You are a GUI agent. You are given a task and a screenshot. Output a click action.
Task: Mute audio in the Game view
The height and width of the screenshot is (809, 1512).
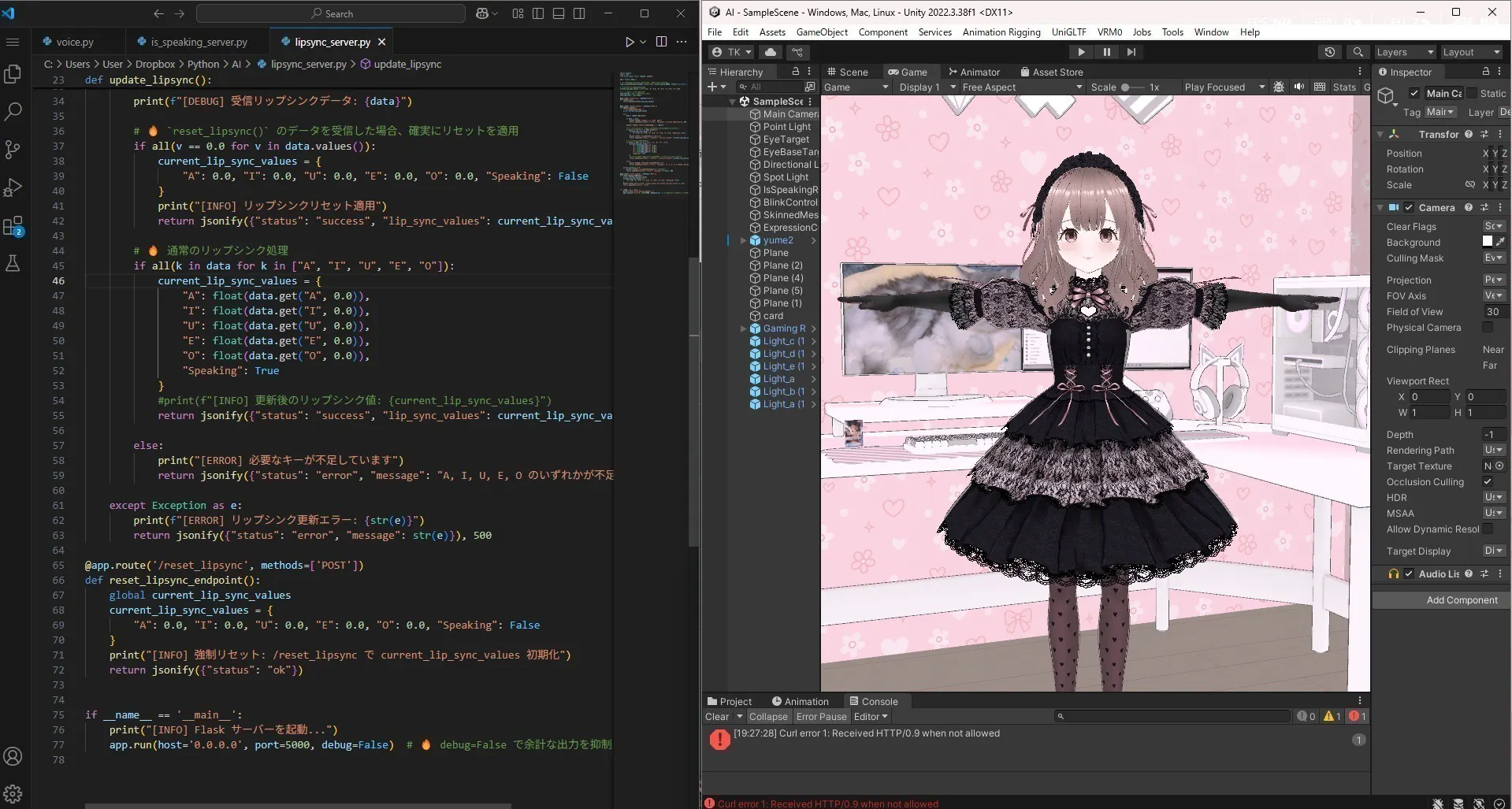[x=1299, y=87]
